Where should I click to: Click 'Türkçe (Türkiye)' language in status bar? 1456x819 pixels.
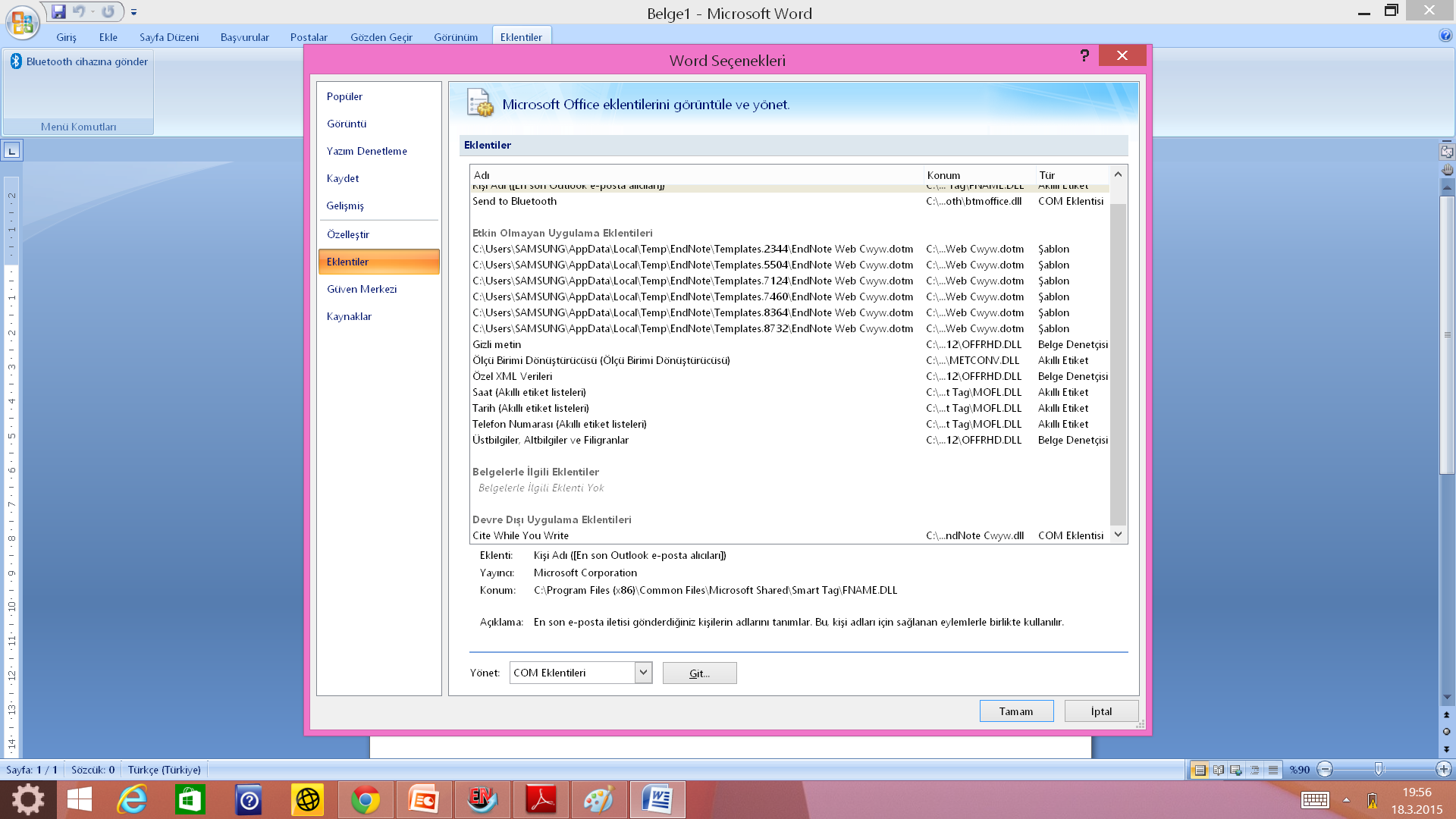coord(164,770)
